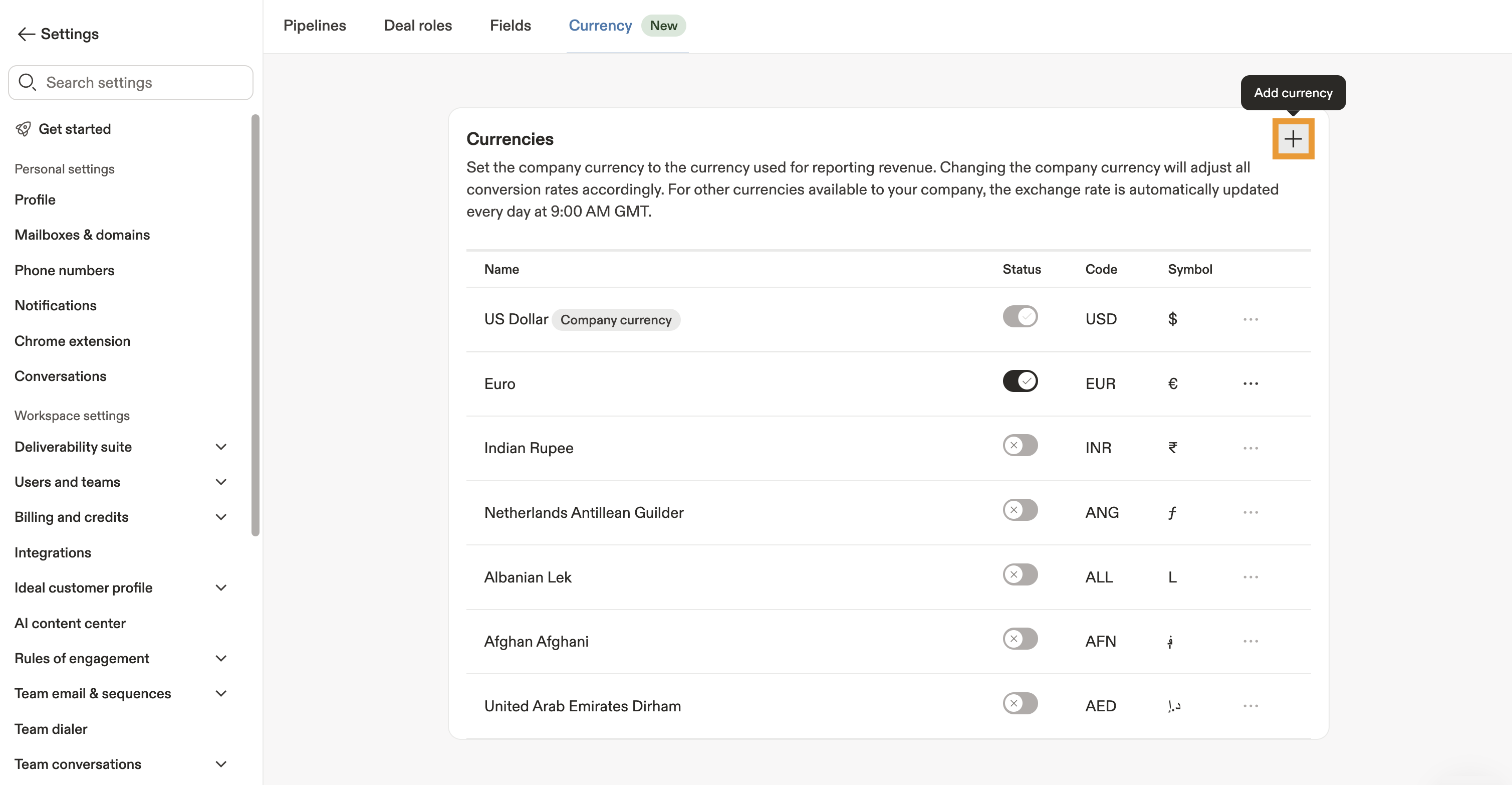The image size is (1512, 785).
Task: Open the three-dot menu for Indian Rupee
Action: click(x=1250, y=448)
